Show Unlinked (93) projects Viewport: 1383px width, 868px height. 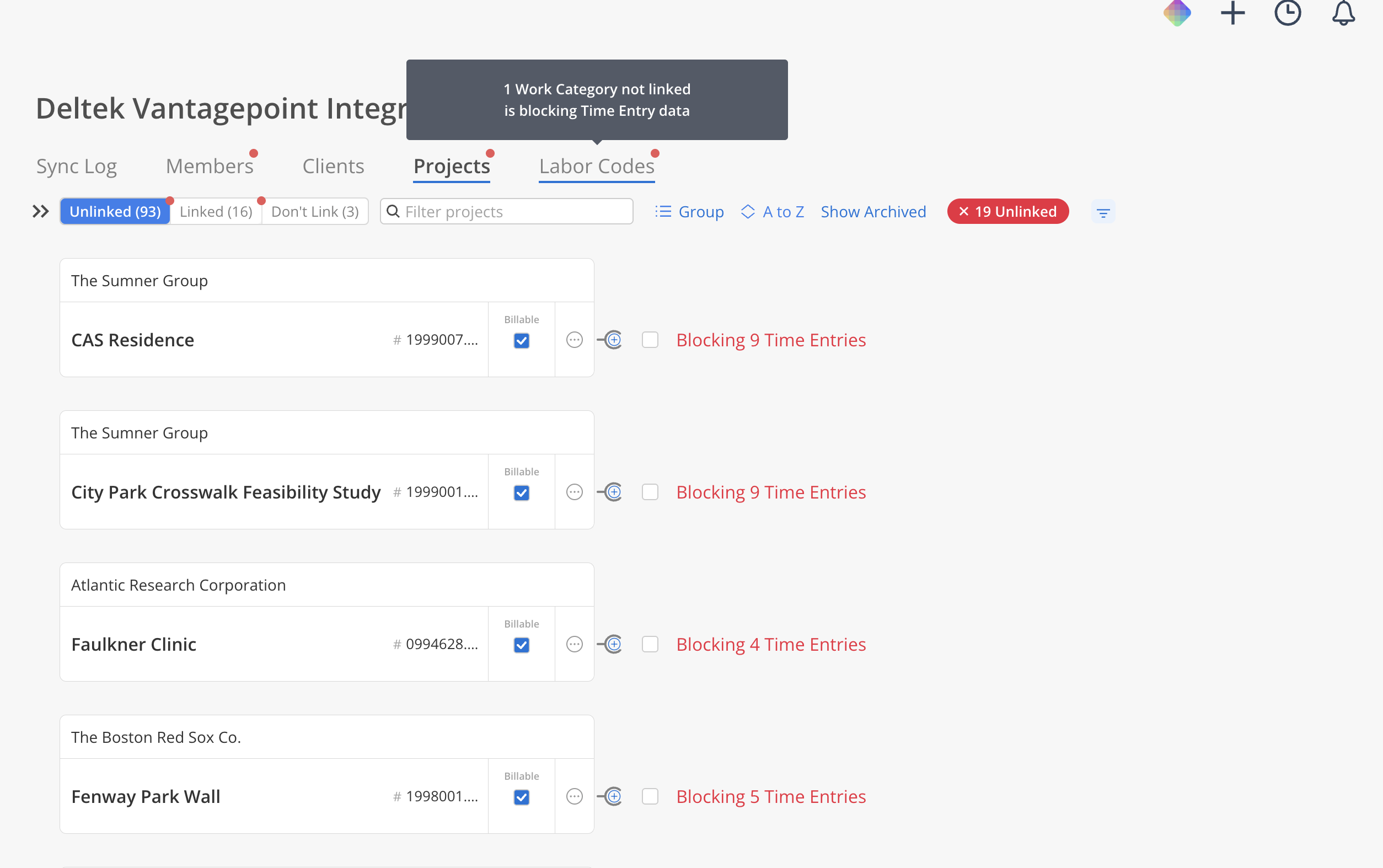115,212
